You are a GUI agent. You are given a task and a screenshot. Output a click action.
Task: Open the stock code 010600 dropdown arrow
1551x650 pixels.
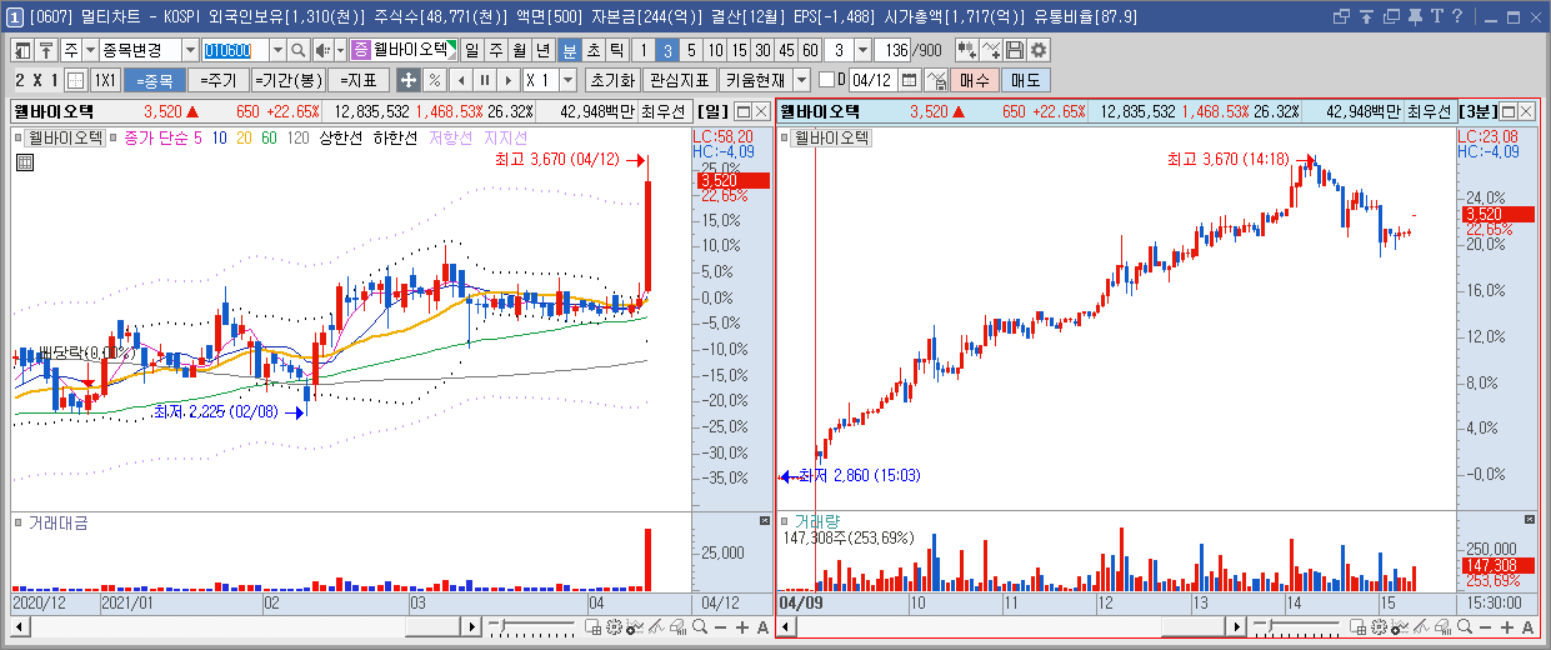[x=278, y=50]
